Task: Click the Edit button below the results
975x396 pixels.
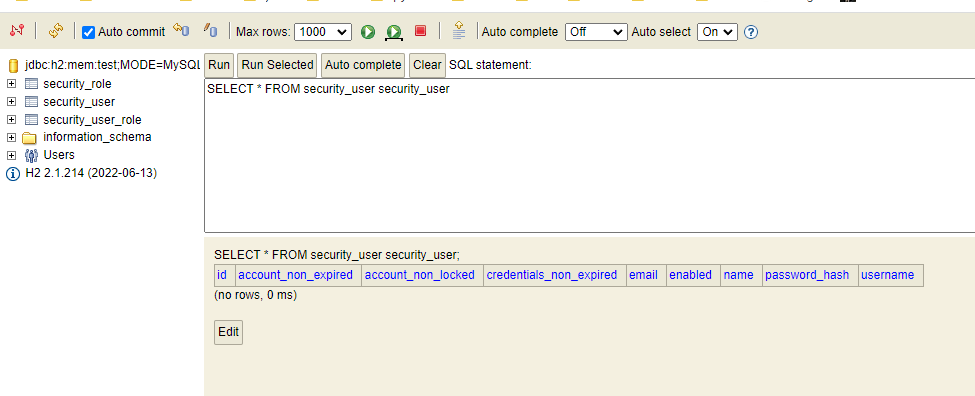Action: [x=228, y=332]
